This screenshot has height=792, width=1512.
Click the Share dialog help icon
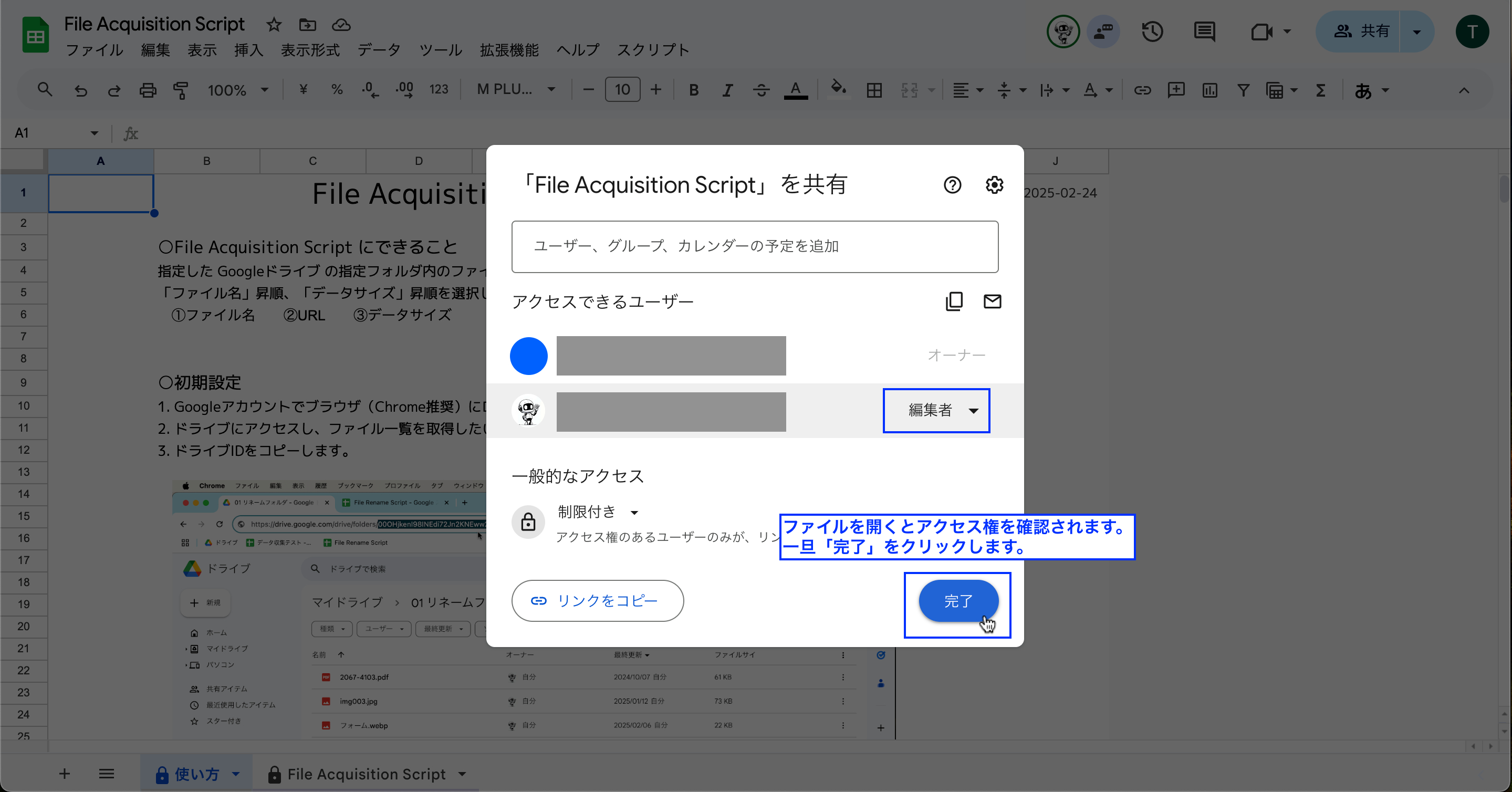(x=952, y=185)
